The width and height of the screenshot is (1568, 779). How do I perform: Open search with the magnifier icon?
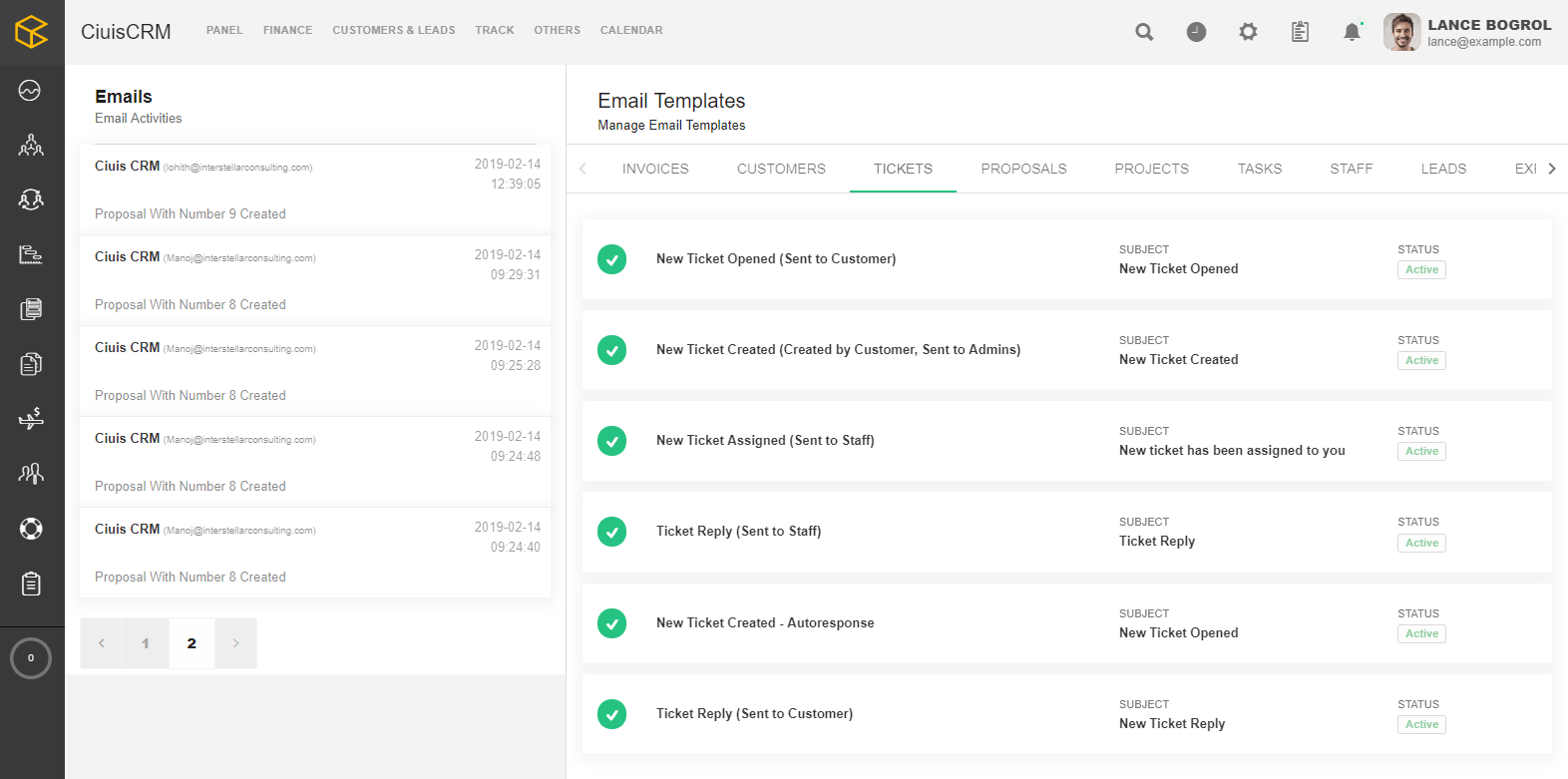(x=1144, y=32)
